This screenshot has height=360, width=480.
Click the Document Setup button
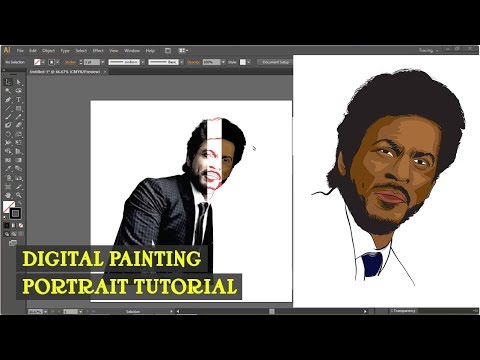(x=275, y=62)
